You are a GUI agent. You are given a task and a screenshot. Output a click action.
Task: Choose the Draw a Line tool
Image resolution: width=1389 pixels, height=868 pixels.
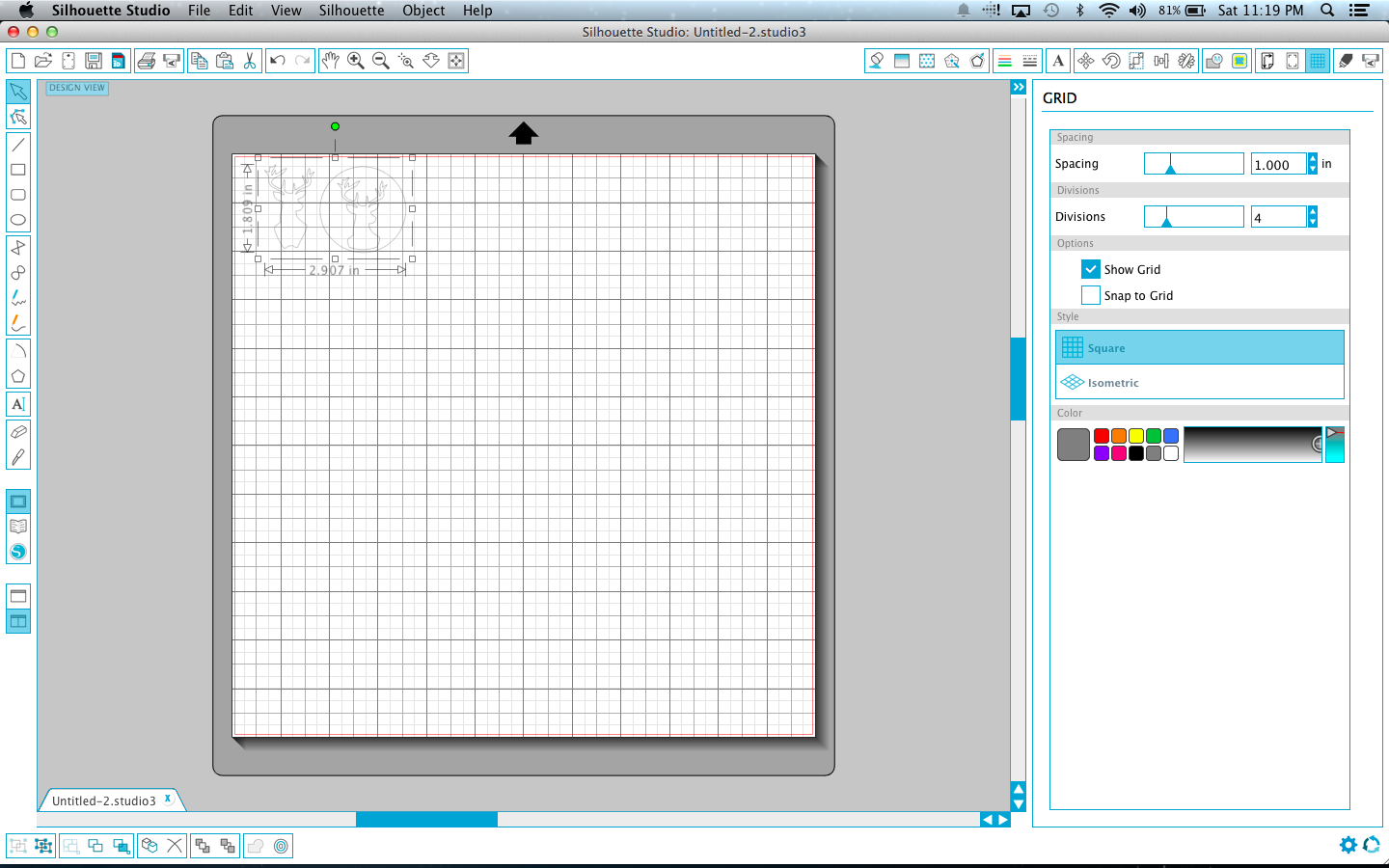coord(18,145)
